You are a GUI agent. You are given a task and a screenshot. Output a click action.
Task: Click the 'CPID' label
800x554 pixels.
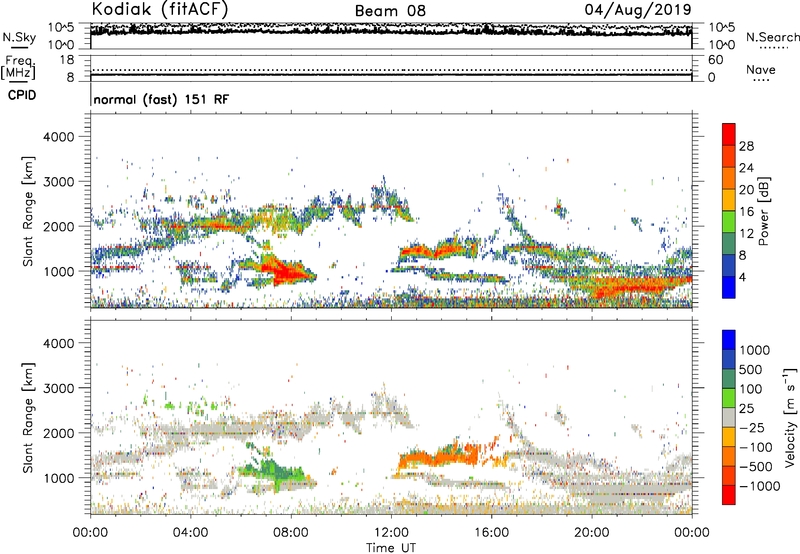(22, 95)
